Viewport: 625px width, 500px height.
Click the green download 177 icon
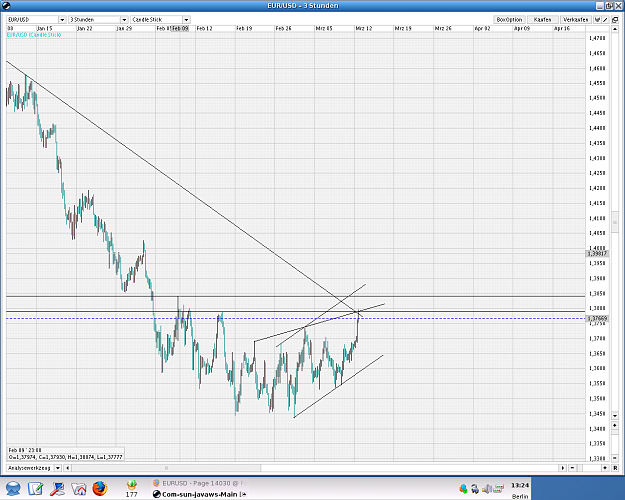132,488
